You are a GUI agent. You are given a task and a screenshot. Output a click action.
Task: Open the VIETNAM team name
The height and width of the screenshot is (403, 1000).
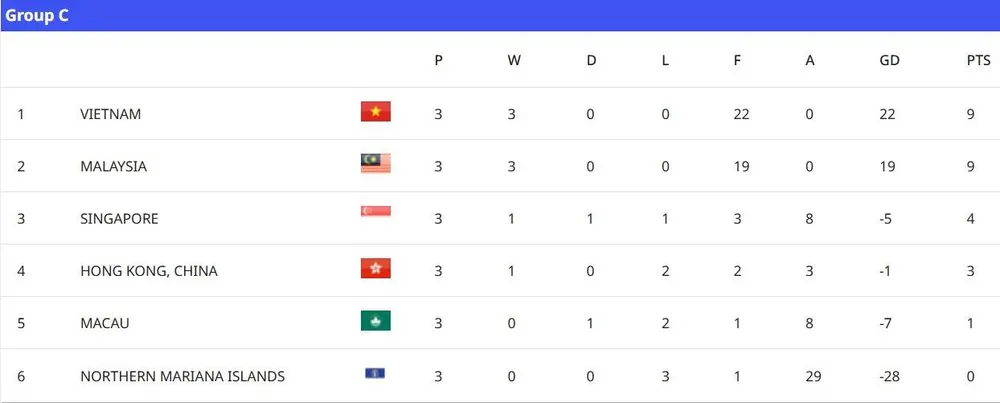[x=110, y=114]
